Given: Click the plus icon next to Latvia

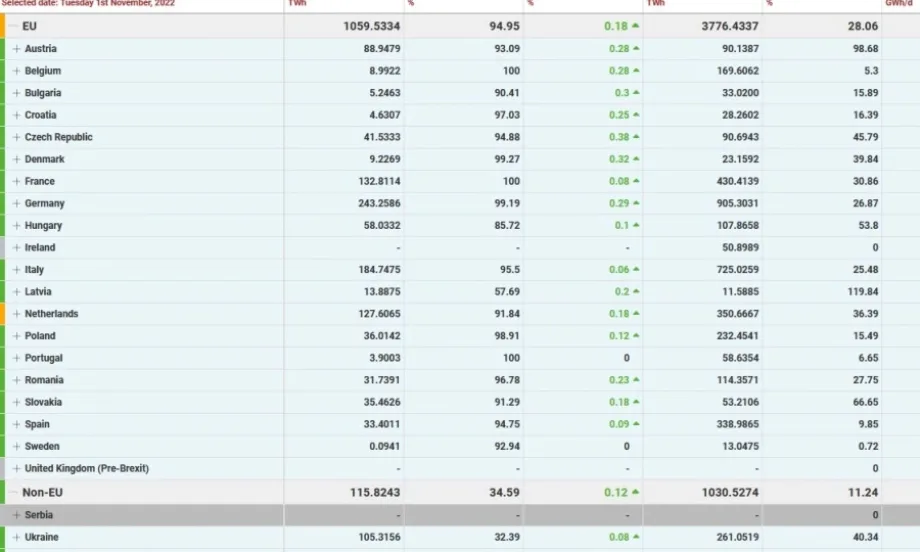Looking at the screenshot, I should [16, 292].
